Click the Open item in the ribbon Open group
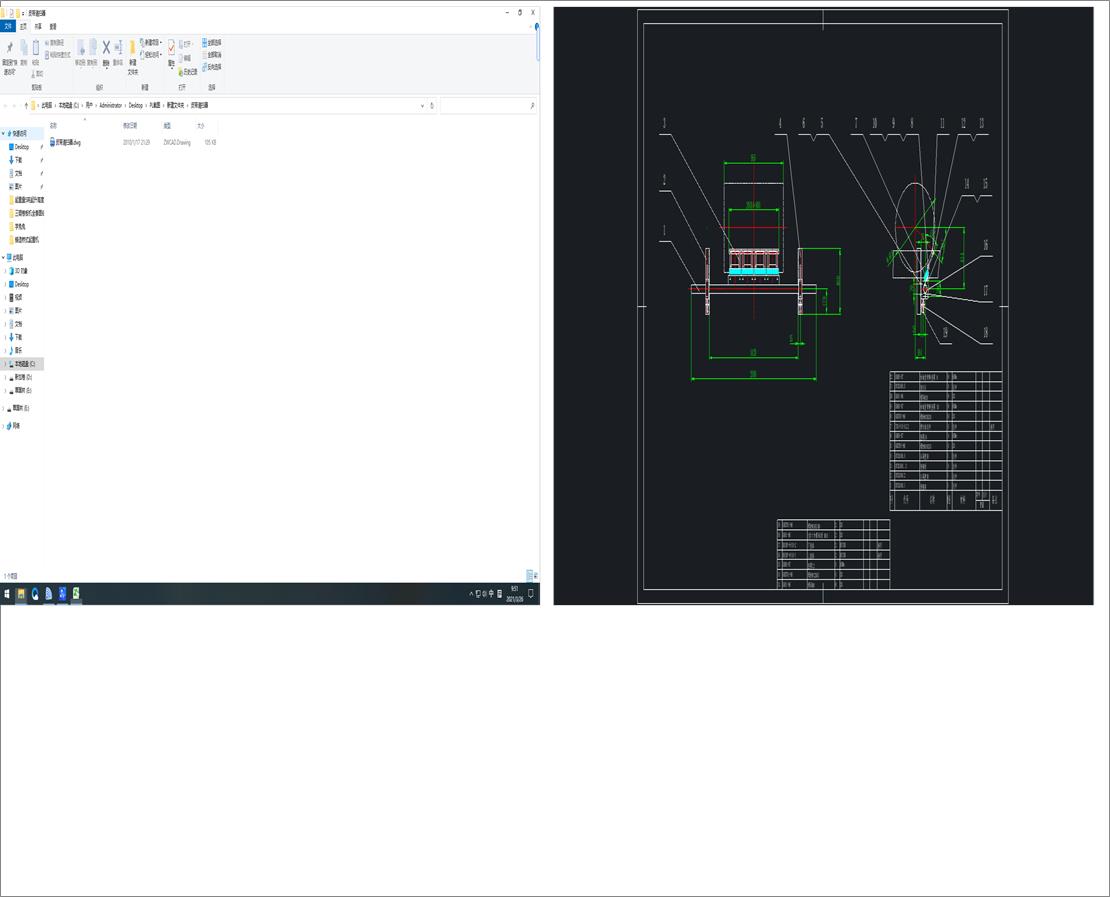This screenshot has width=1110, height=897. coord(185,44)
